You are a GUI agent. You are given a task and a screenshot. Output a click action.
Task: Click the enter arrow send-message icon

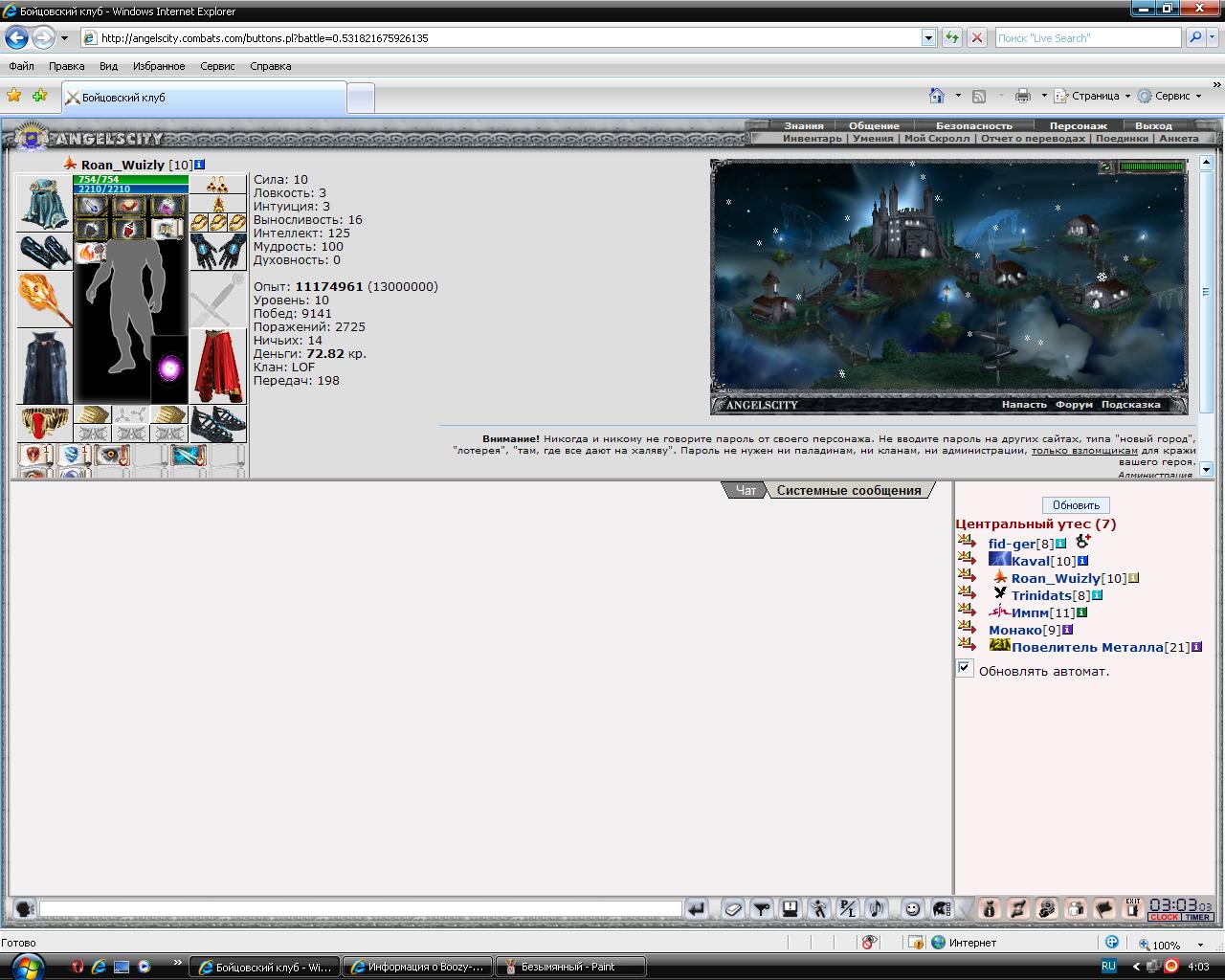click(x=697, y=908)
